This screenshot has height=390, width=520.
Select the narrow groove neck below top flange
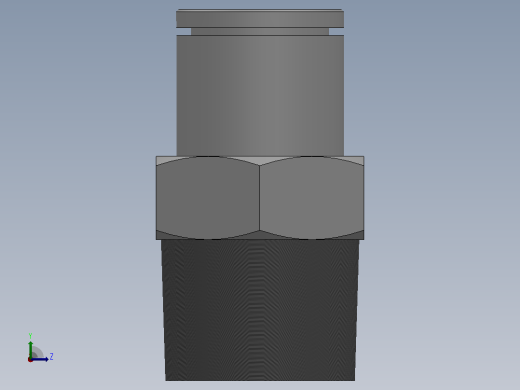(260, 31)
